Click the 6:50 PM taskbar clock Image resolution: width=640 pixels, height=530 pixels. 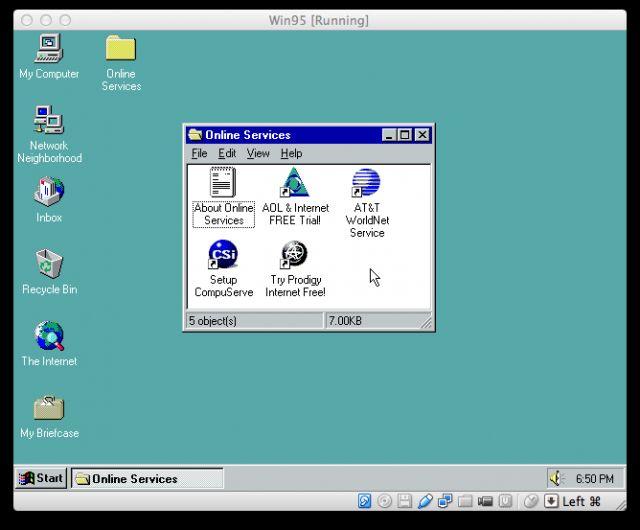[x=594, y=479]
